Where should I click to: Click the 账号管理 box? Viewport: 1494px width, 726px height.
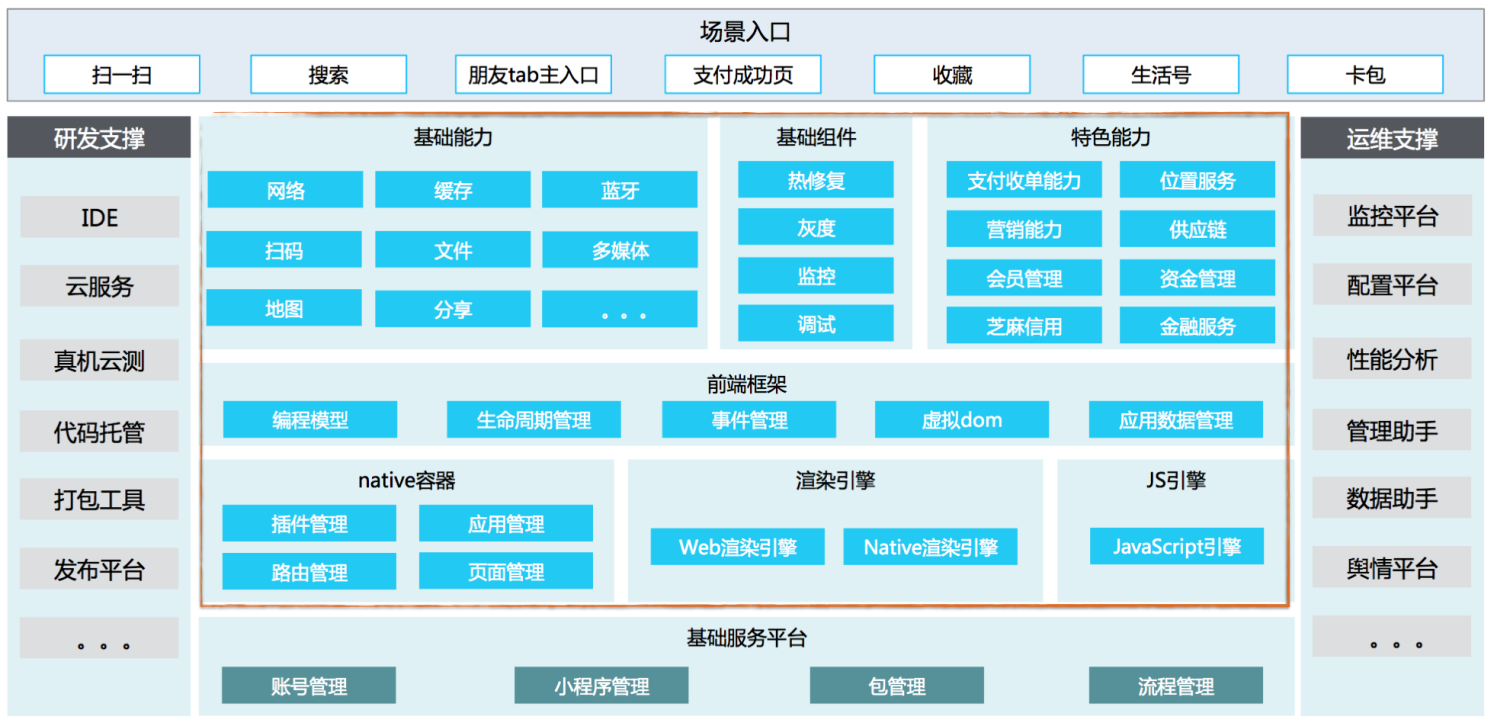(x=309, y=686)
